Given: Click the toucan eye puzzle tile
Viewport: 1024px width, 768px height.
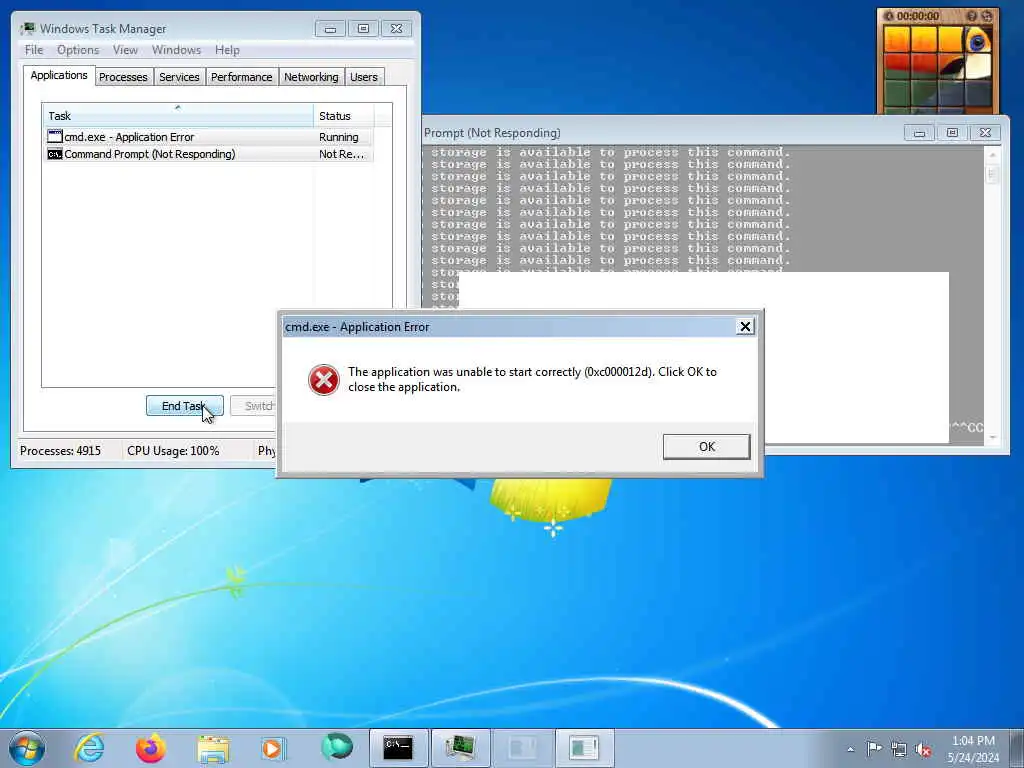Looking at the screenshot, I should point(978,39).
